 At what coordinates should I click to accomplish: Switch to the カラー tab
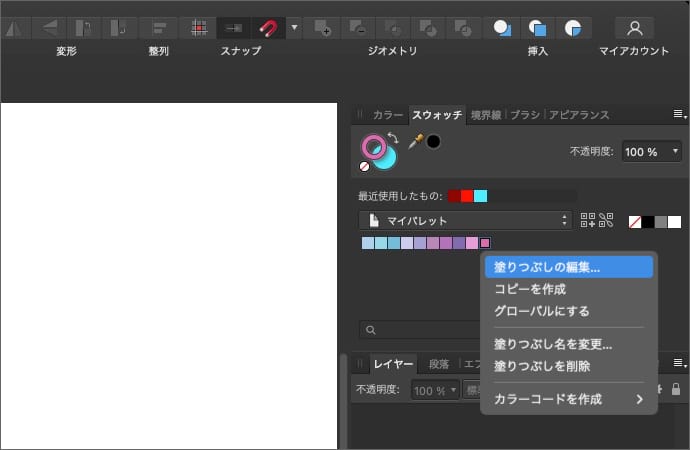[x=387, y=115]
